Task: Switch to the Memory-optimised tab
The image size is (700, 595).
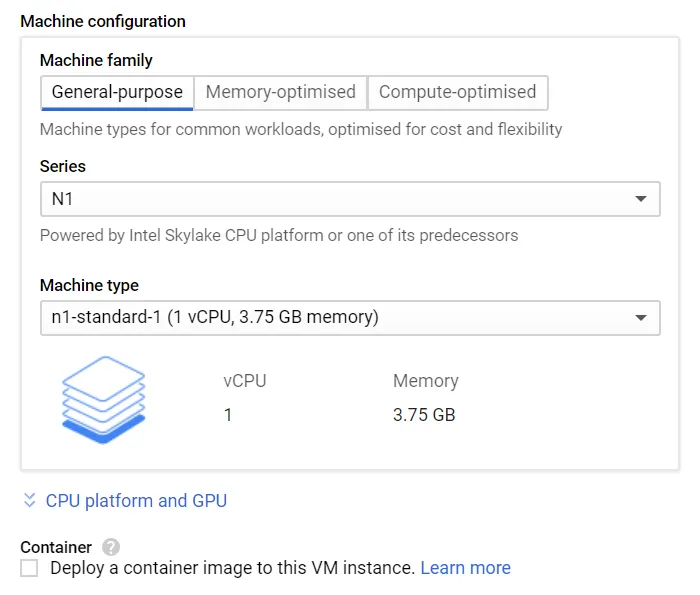Action: point(280,92)
